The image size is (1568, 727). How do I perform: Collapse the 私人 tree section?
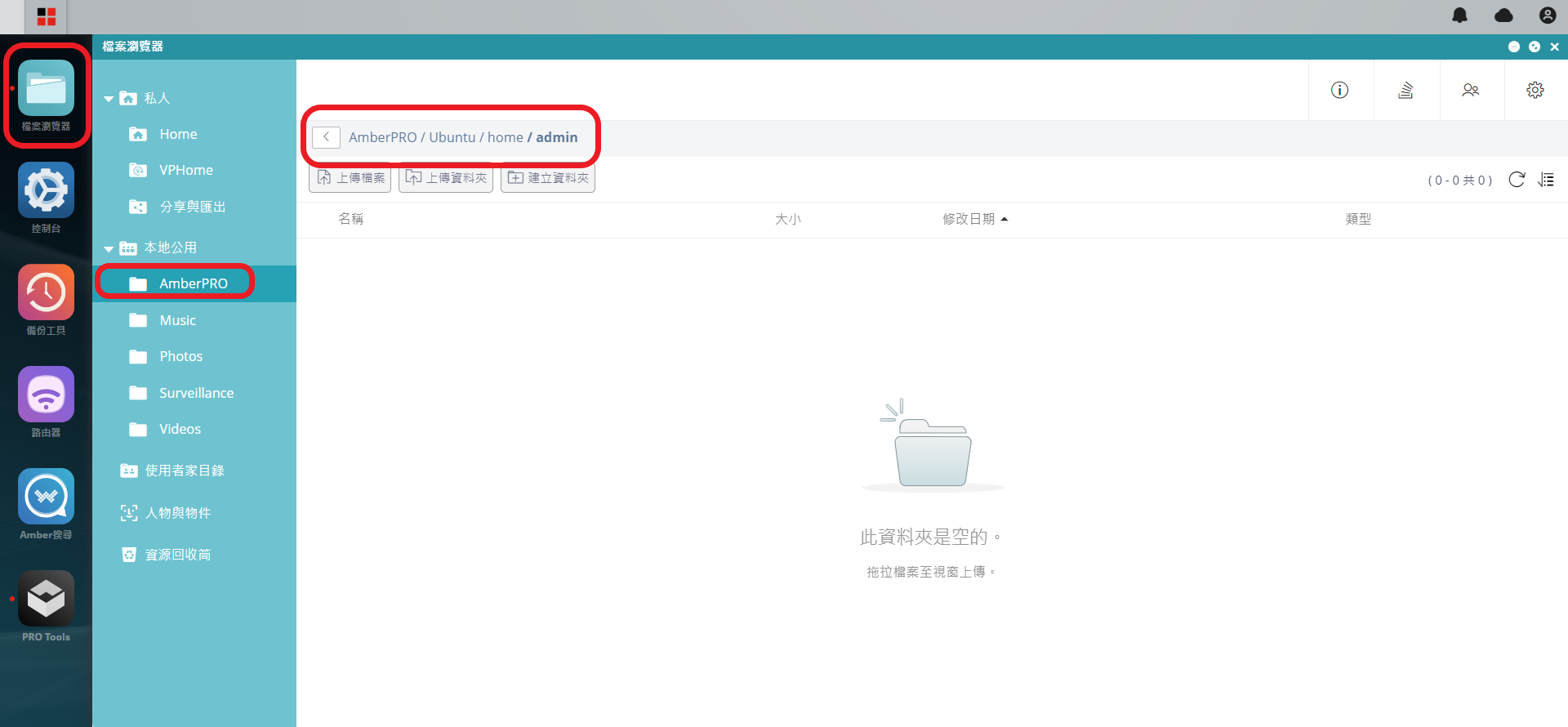tap(109, 99)
